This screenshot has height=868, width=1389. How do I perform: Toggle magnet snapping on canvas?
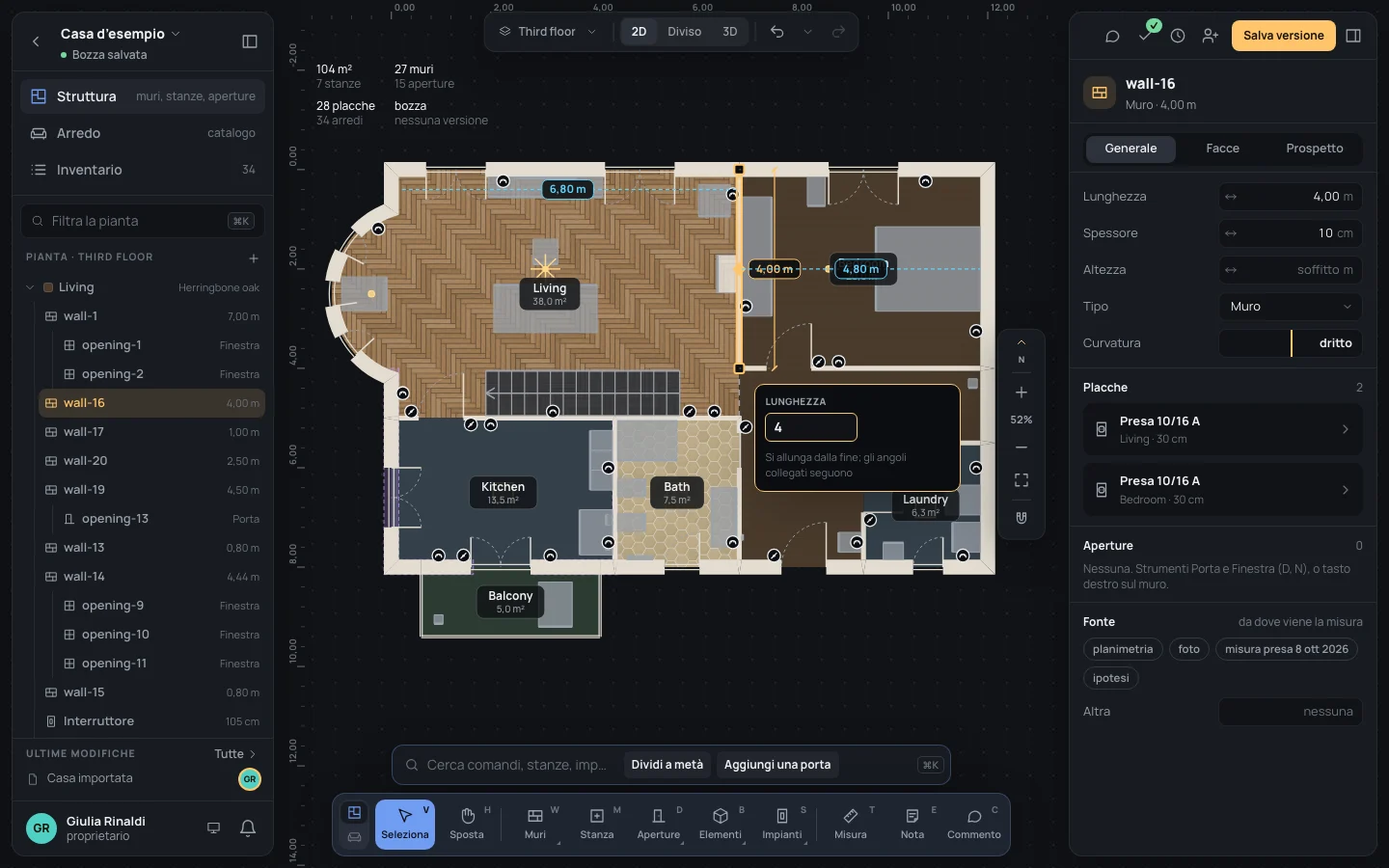[x=1021, y=518]
